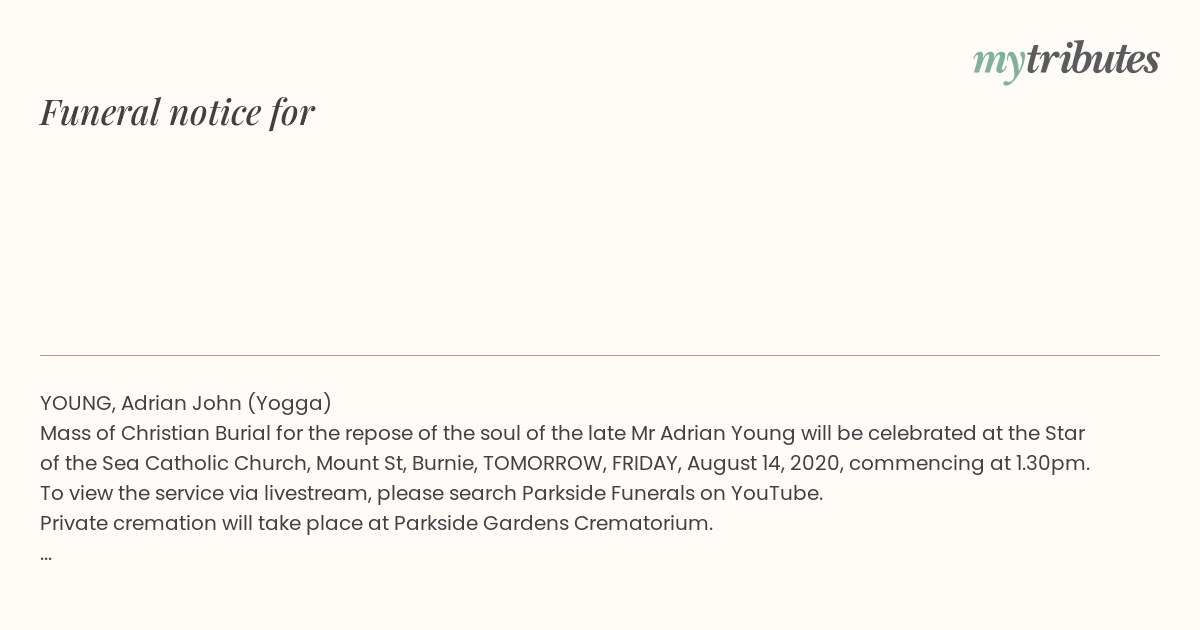Click the date "August 14, 2020"
The width and height of the screenshot is (1200, 630).
pos(763,463)
